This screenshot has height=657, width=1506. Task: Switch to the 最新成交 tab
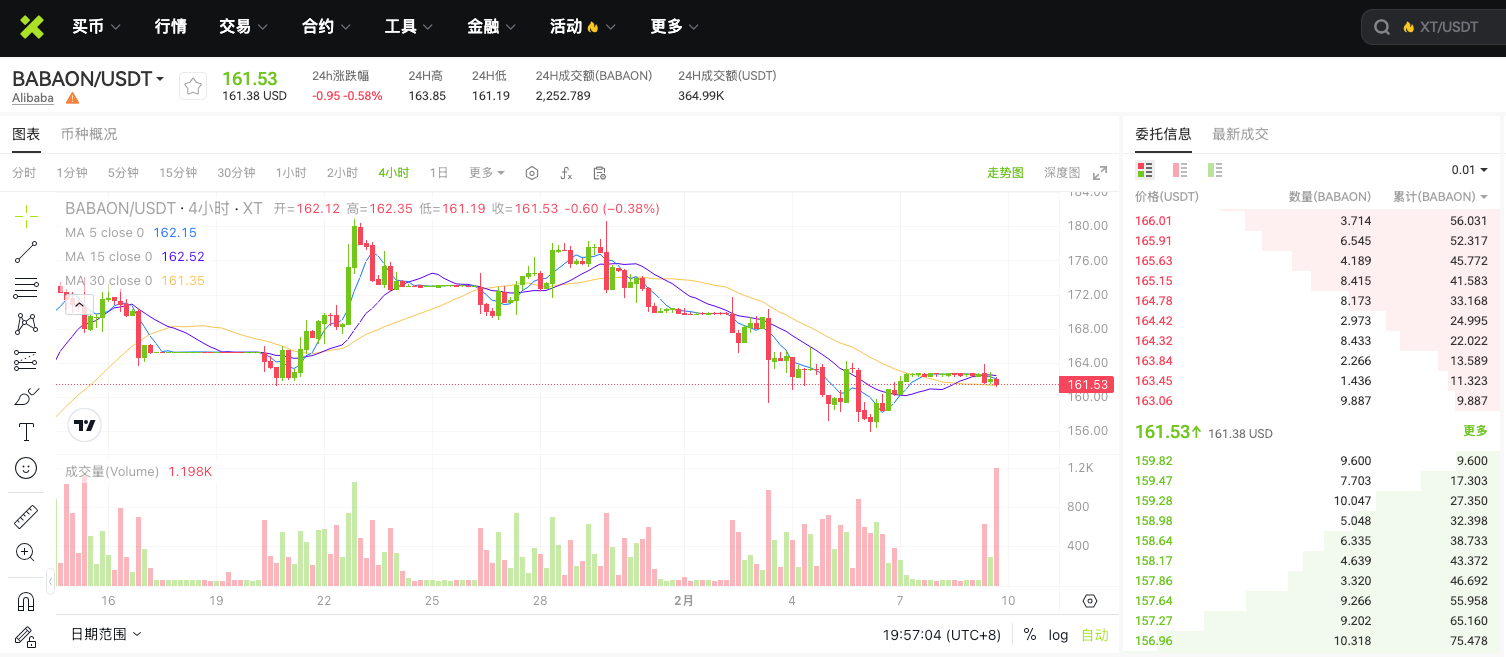click(1240, 134)
